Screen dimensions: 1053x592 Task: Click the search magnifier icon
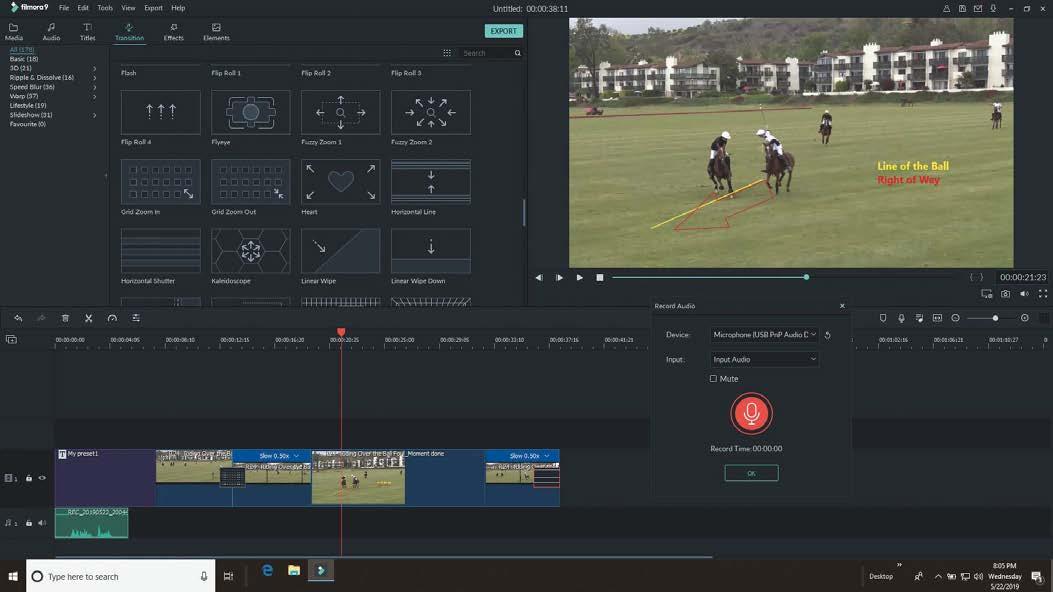tap(518, 53)
